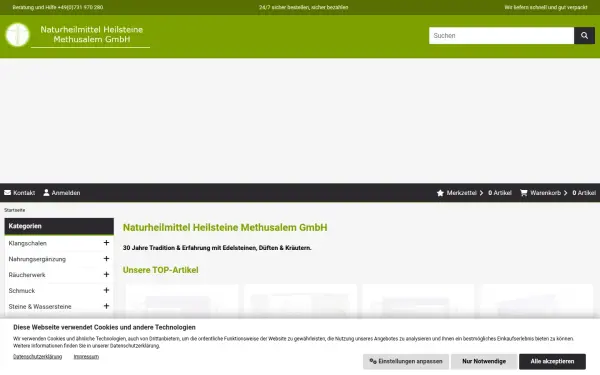Click the Startseite breadcrumb
Viewport: 600px width, 375px height.
coord(15,210)
